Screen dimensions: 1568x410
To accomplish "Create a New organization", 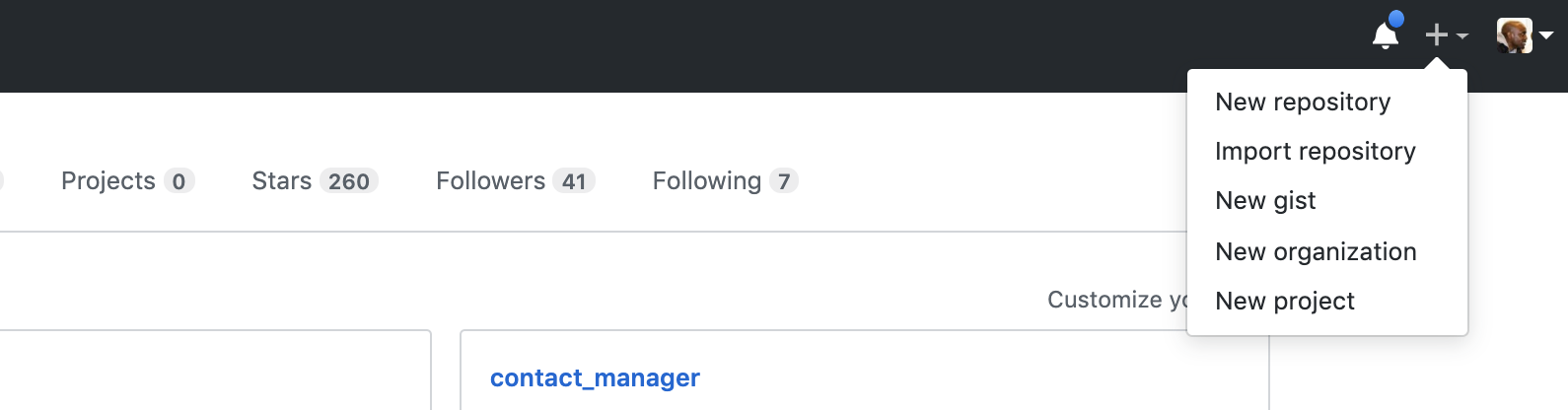I will point(1316,252).
